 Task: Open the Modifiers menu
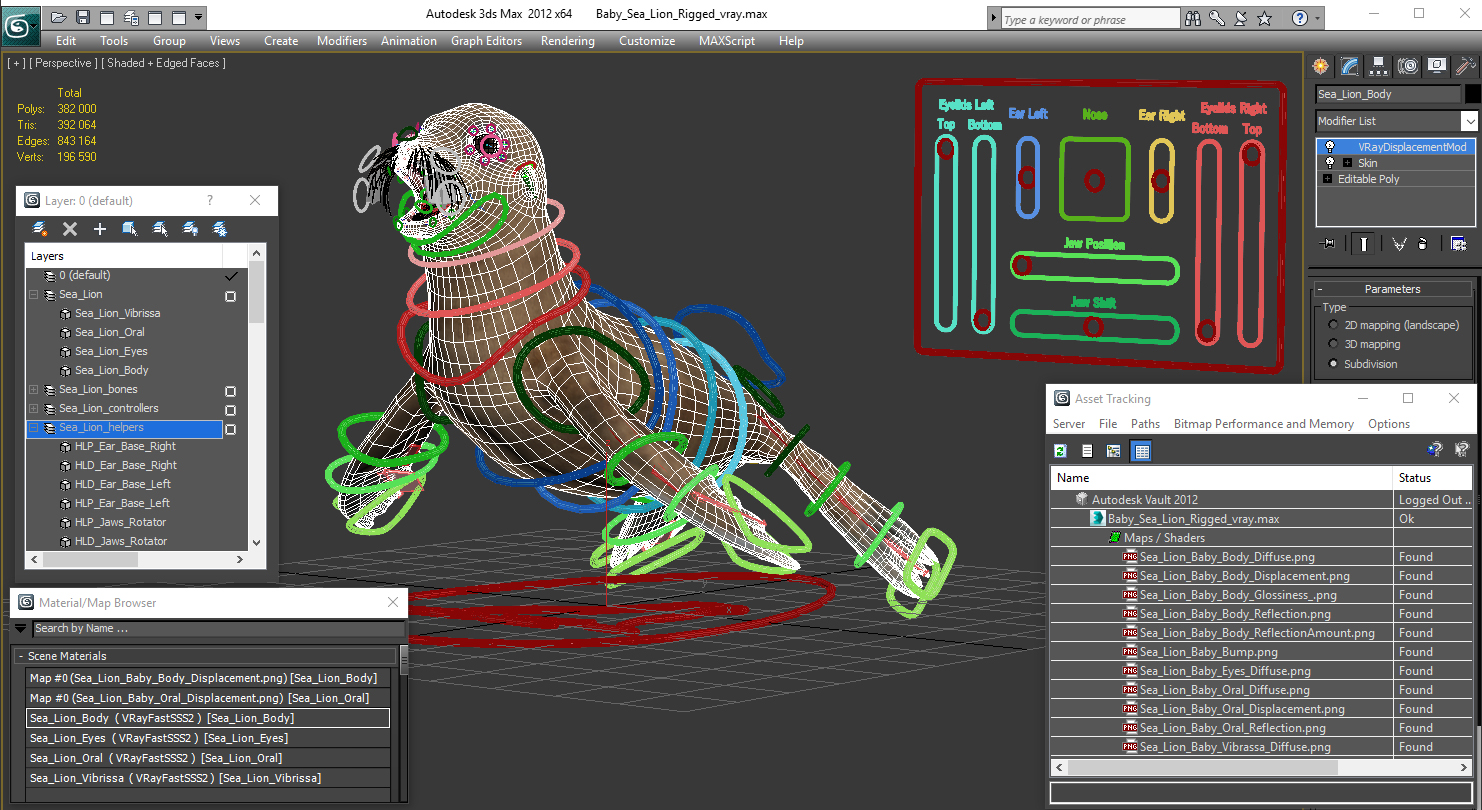click(x=342, y=41)
